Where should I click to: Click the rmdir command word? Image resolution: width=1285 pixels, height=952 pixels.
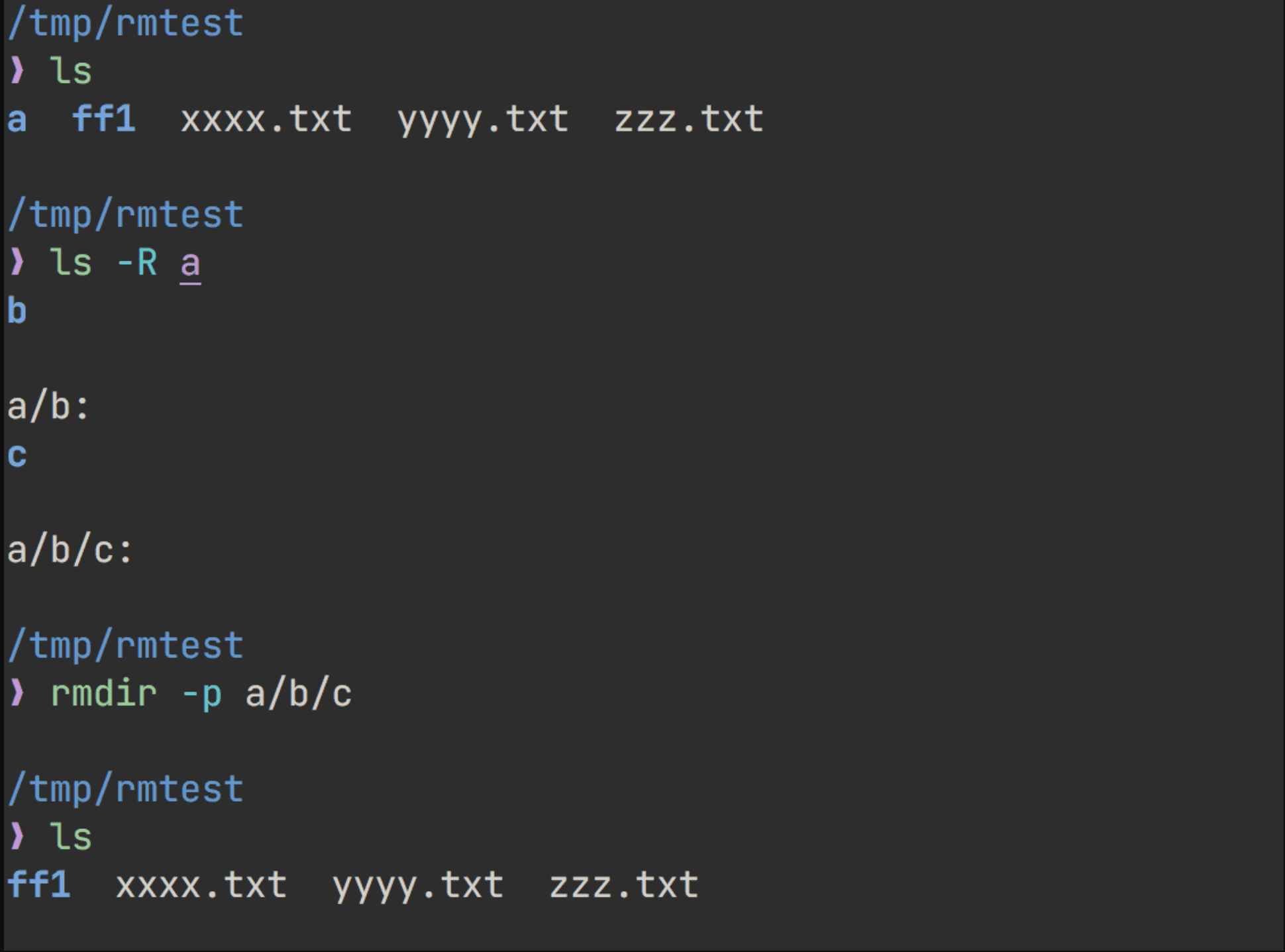104,693
